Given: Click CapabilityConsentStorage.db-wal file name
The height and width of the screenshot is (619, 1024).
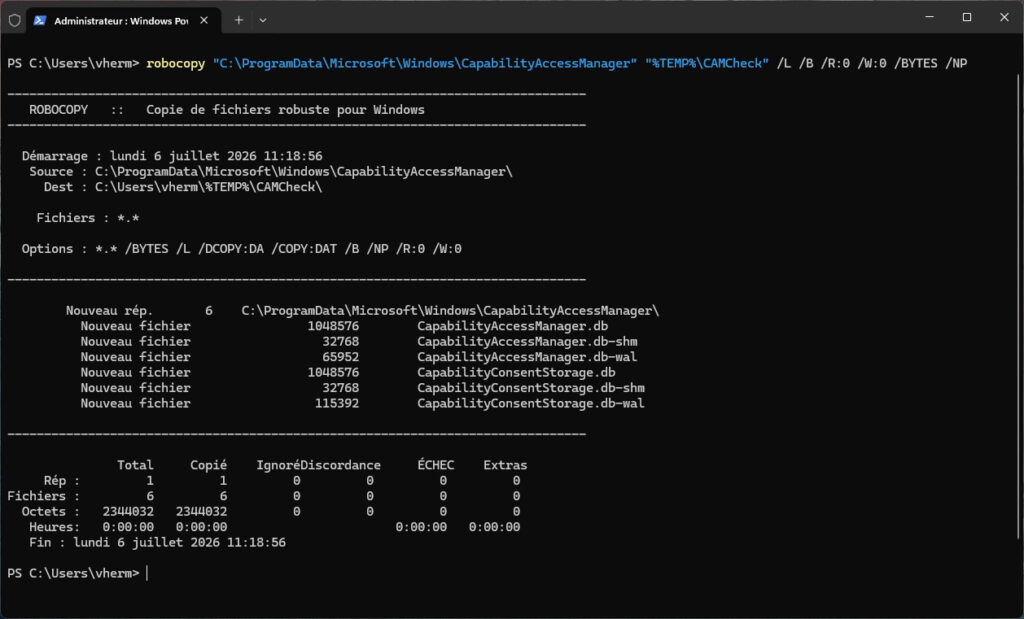Looking at the screenshot, I should 530,404.
